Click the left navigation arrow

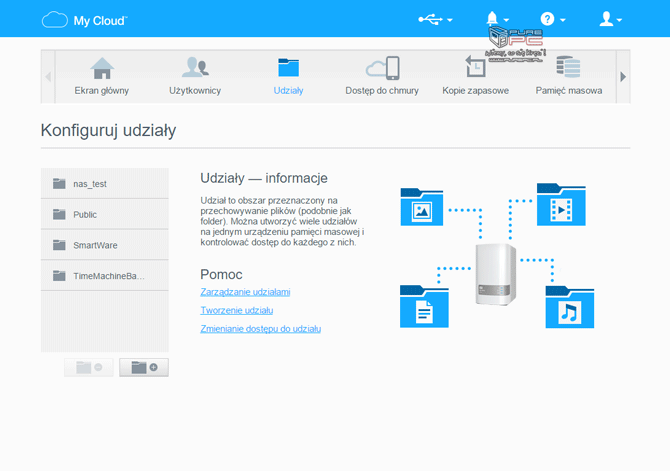click(x=48, y=77)
